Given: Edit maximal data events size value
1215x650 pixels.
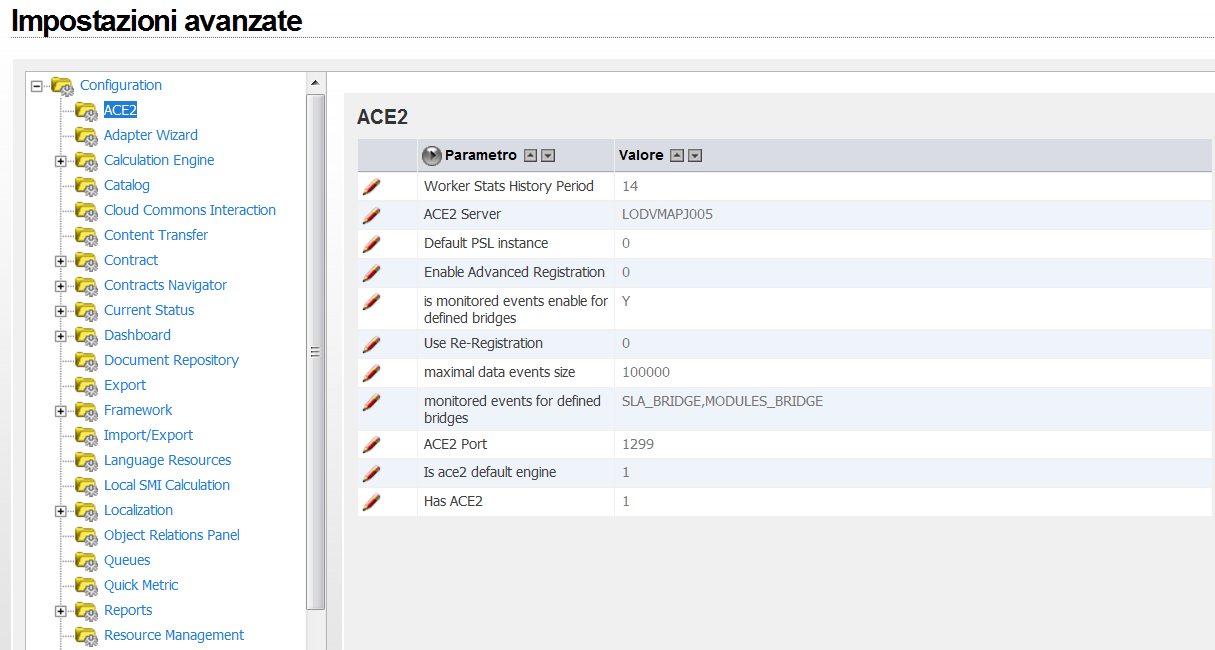Looking at the screenshot, I should pyautogui.click(x=371, y=373).
